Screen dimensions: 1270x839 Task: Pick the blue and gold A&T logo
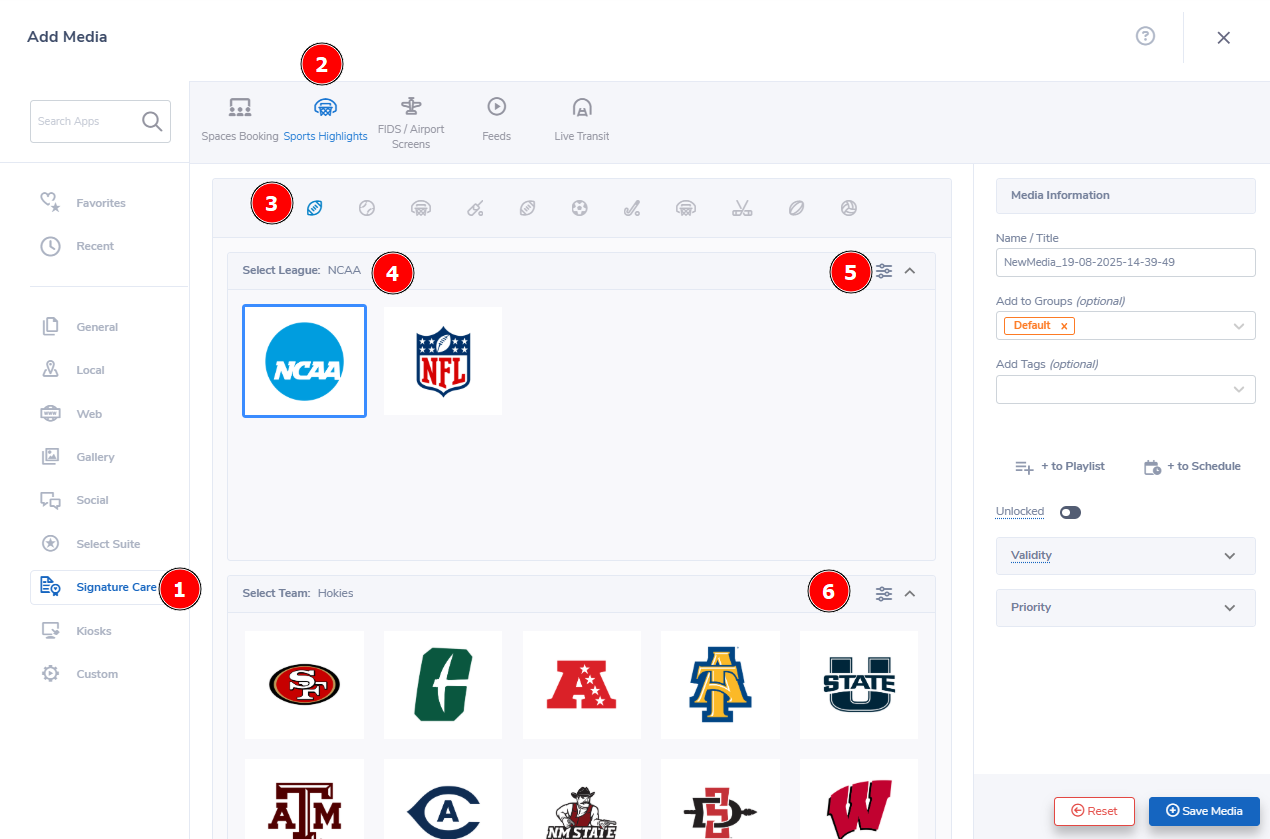tap(720, 685)
